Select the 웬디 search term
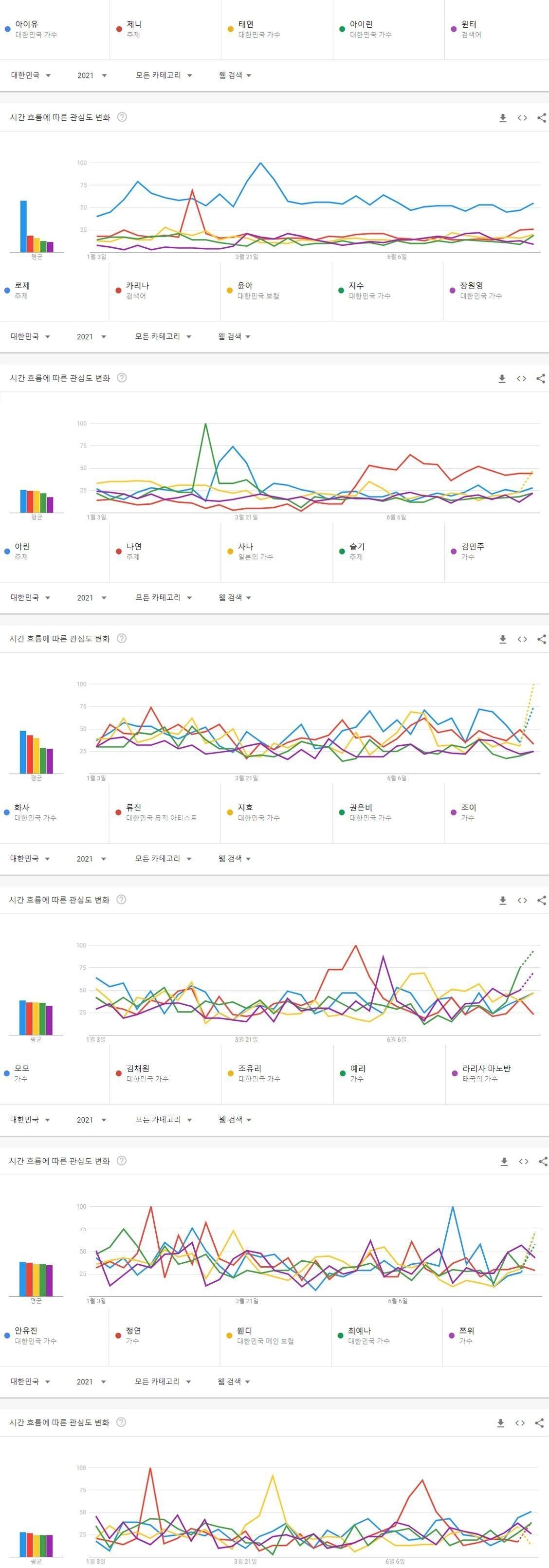 tap(245, 1330)
